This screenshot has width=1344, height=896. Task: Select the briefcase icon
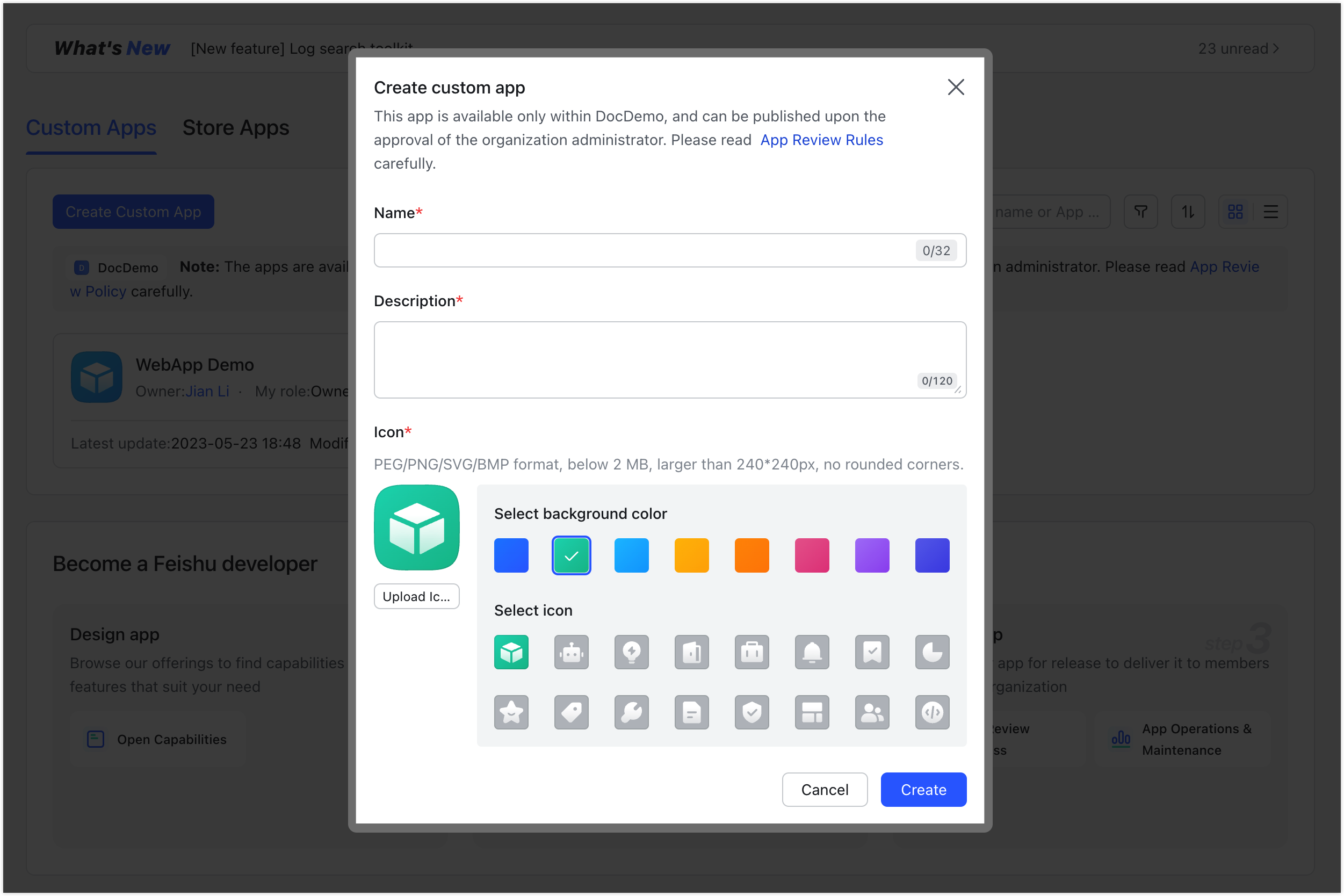[x=752, y=652]
